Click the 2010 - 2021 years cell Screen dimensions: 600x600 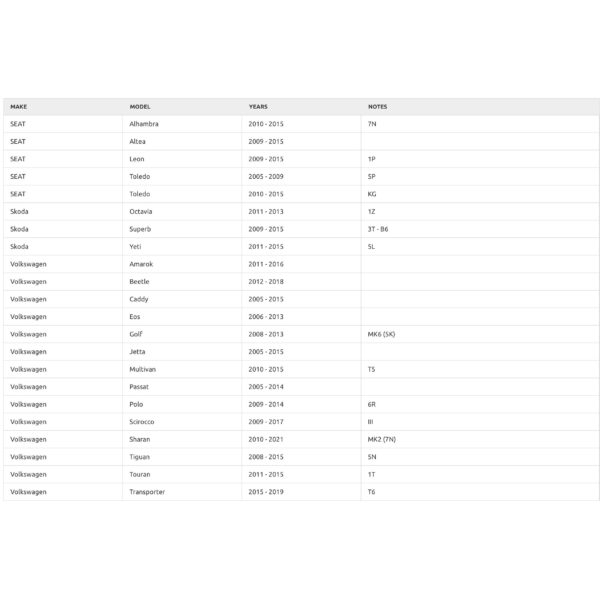(266, 439)
